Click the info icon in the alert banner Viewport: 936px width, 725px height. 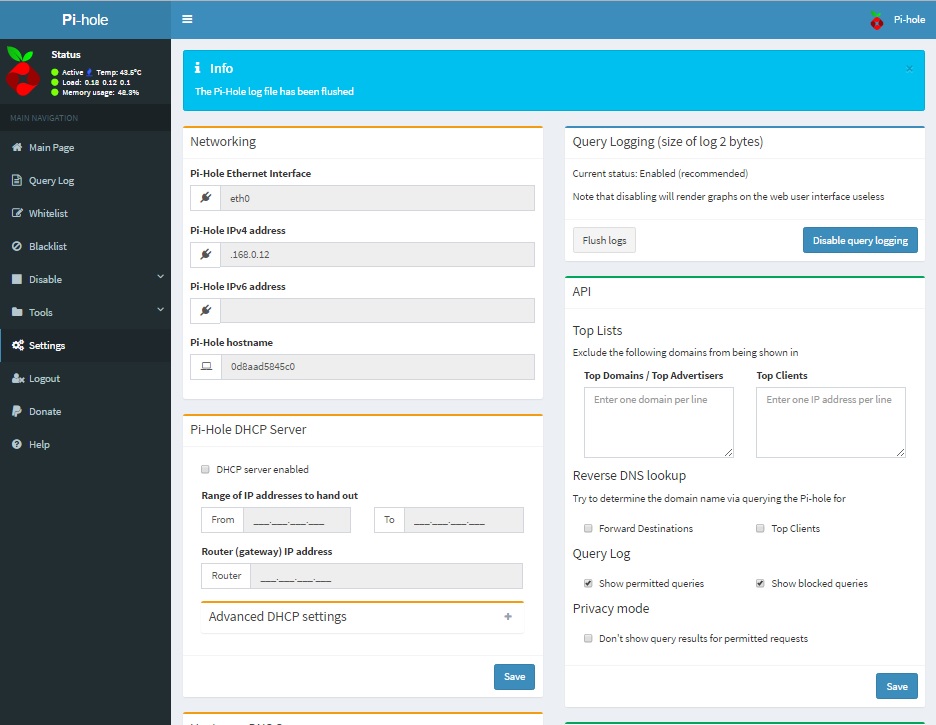pyautogui.click(x=198, y=68)
